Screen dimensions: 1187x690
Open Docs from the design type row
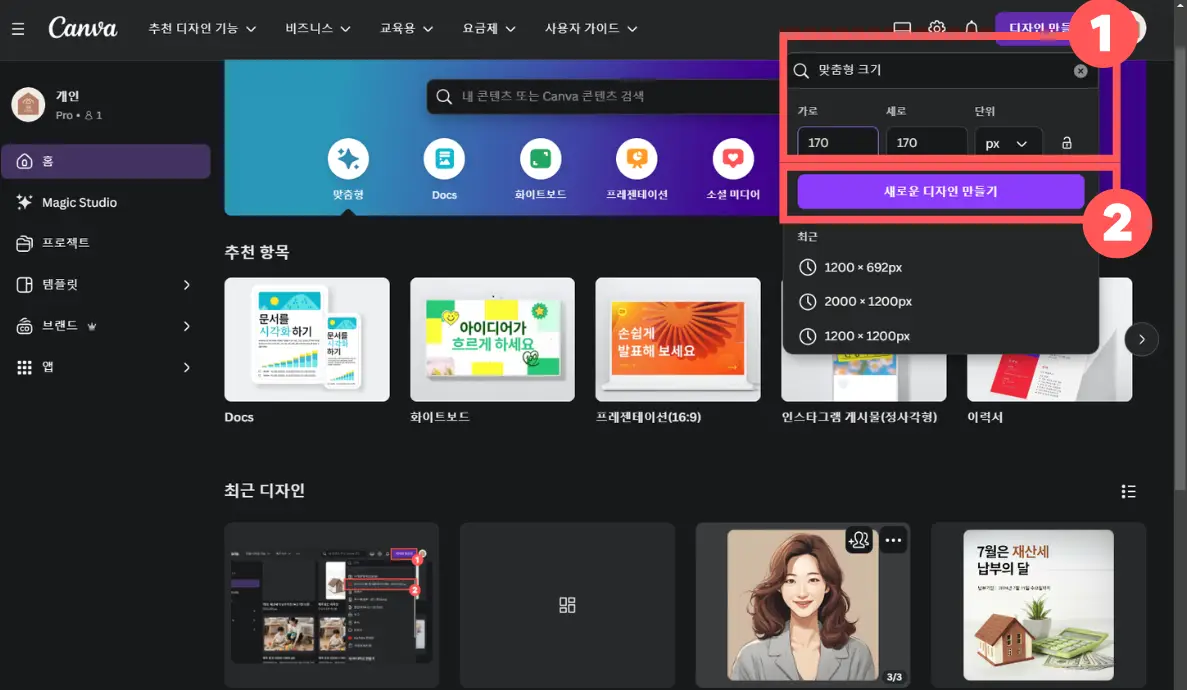(443, 162)
